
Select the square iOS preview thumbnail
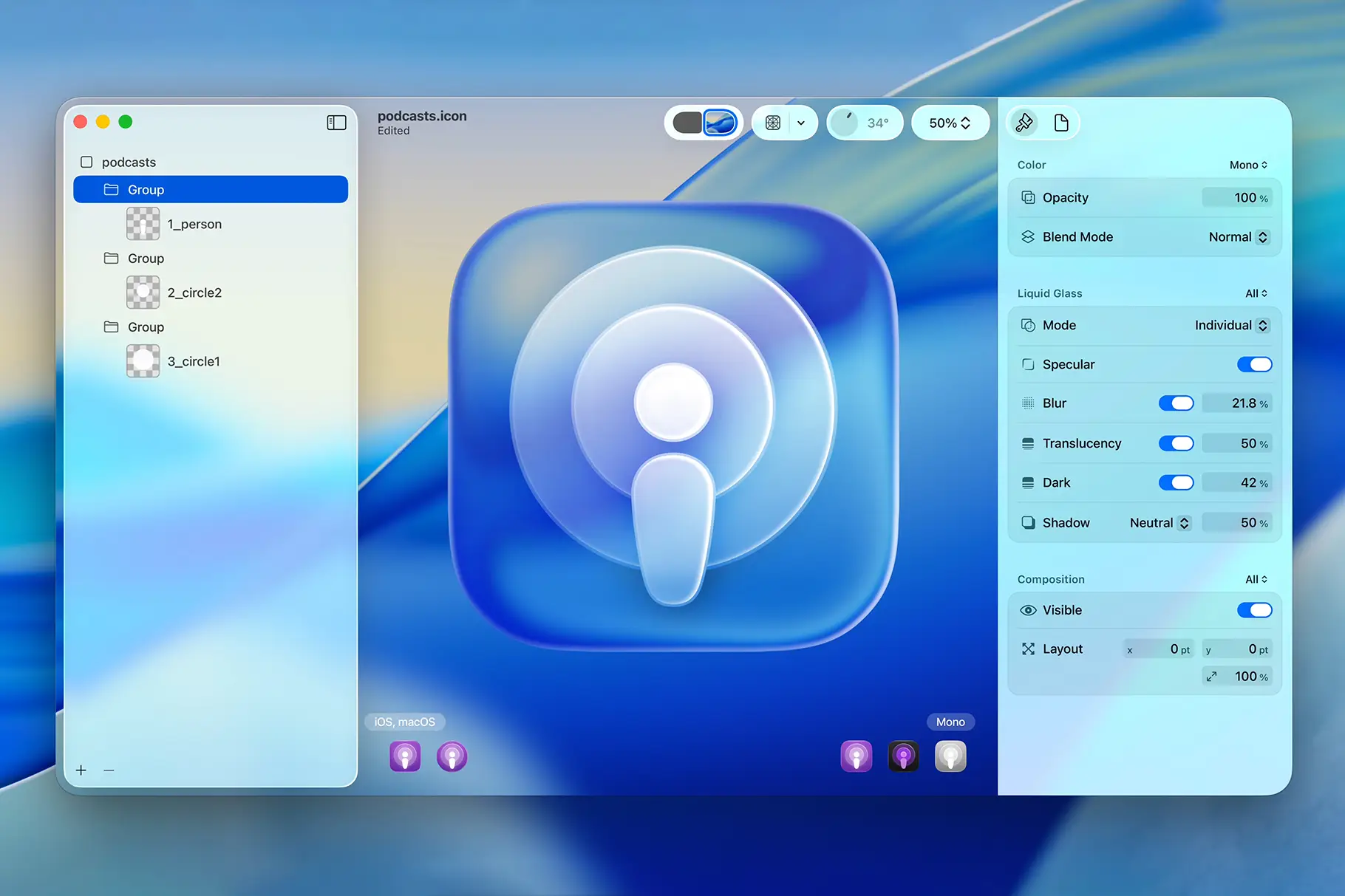(x=405, y=756)
